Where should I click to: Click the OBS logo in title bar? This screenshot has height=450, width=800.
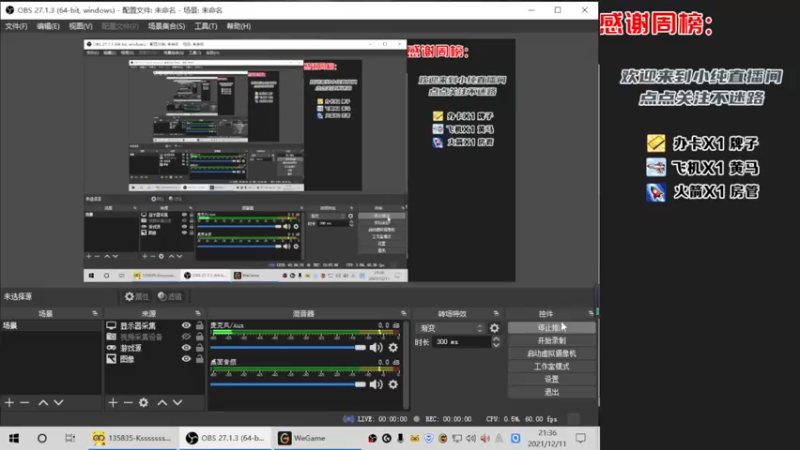[10, 10]
